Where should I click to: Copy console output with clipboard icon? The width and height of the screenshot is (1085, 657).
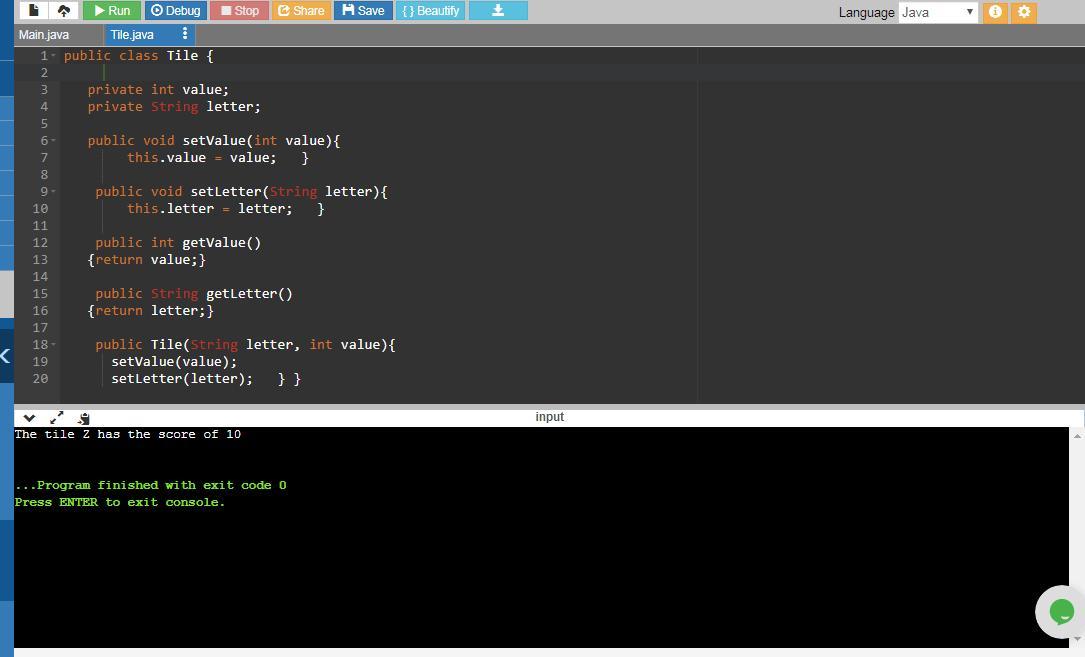click(x=84, y=417)
